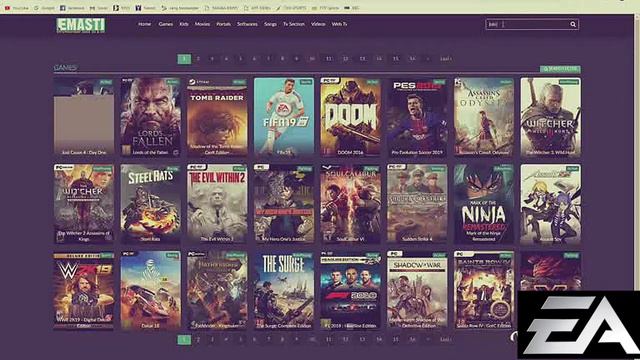The image size is (640, 360).
Task: Open The Surge Complete Edition card
Action: pos(284,290)
